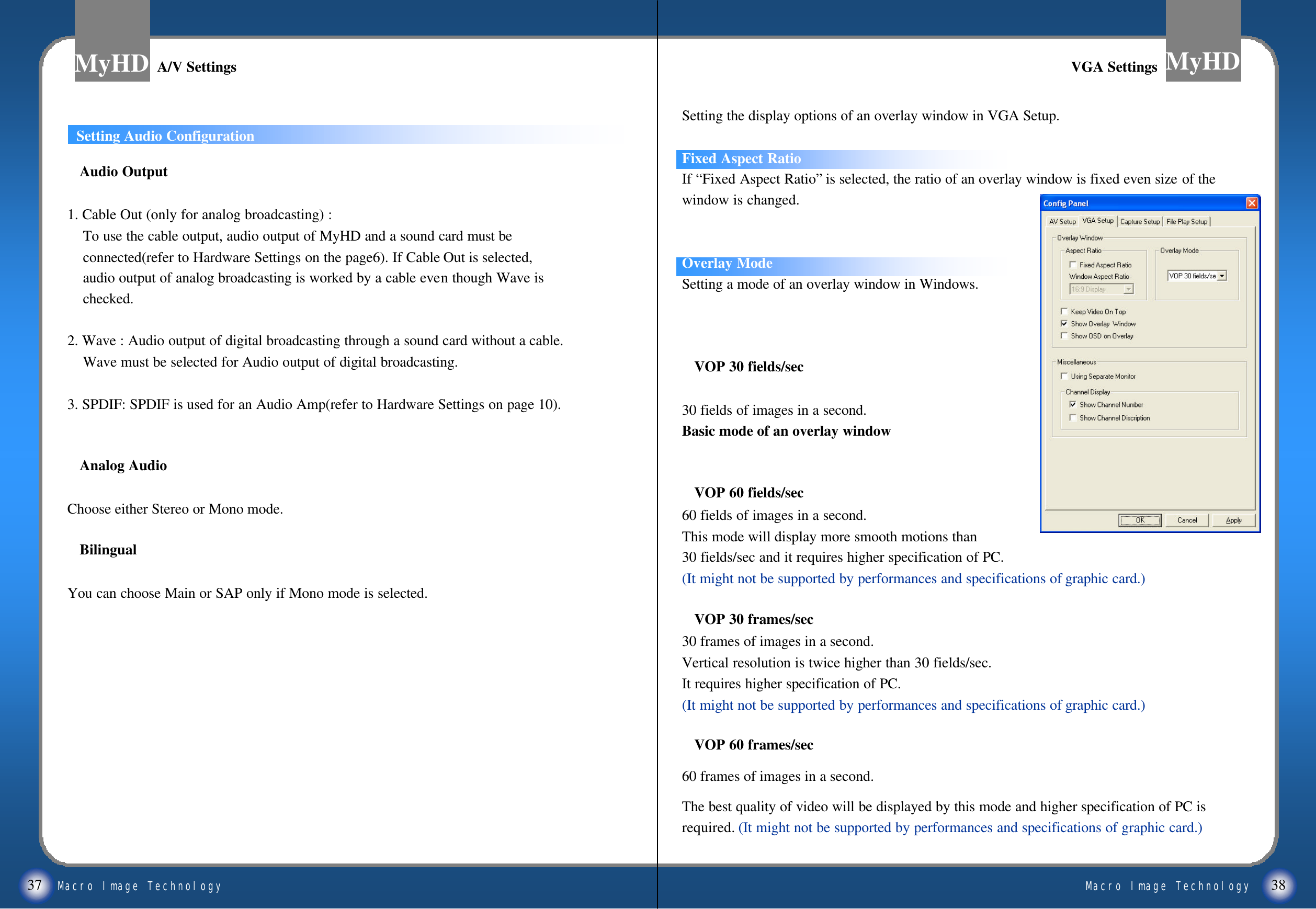
Task: Click the Cancel button
Action: click(1187, 520)
